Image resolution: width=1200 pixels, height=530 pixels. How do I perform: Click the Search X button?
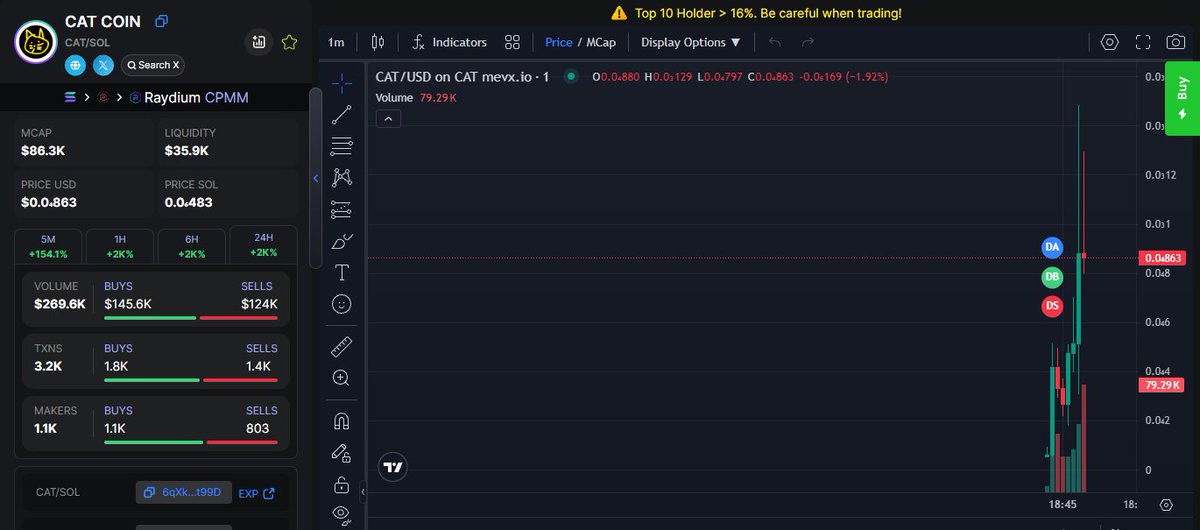153,65
